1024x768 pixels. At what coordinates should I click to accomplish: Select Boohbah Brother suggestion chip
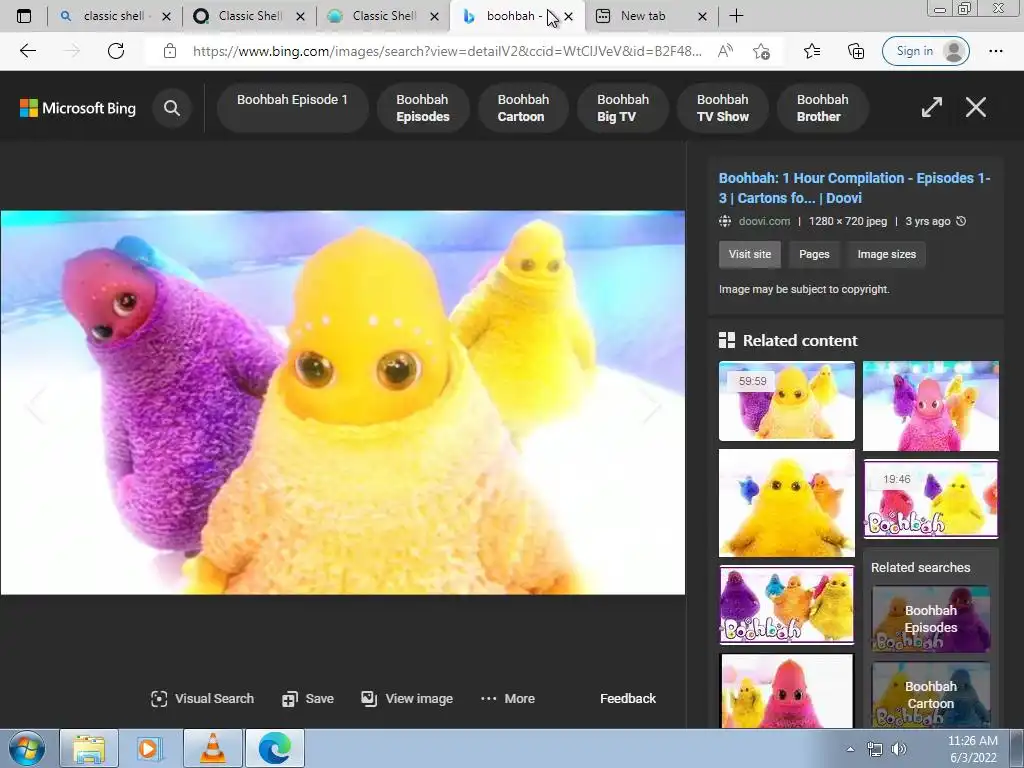click(x=822, y=108)
